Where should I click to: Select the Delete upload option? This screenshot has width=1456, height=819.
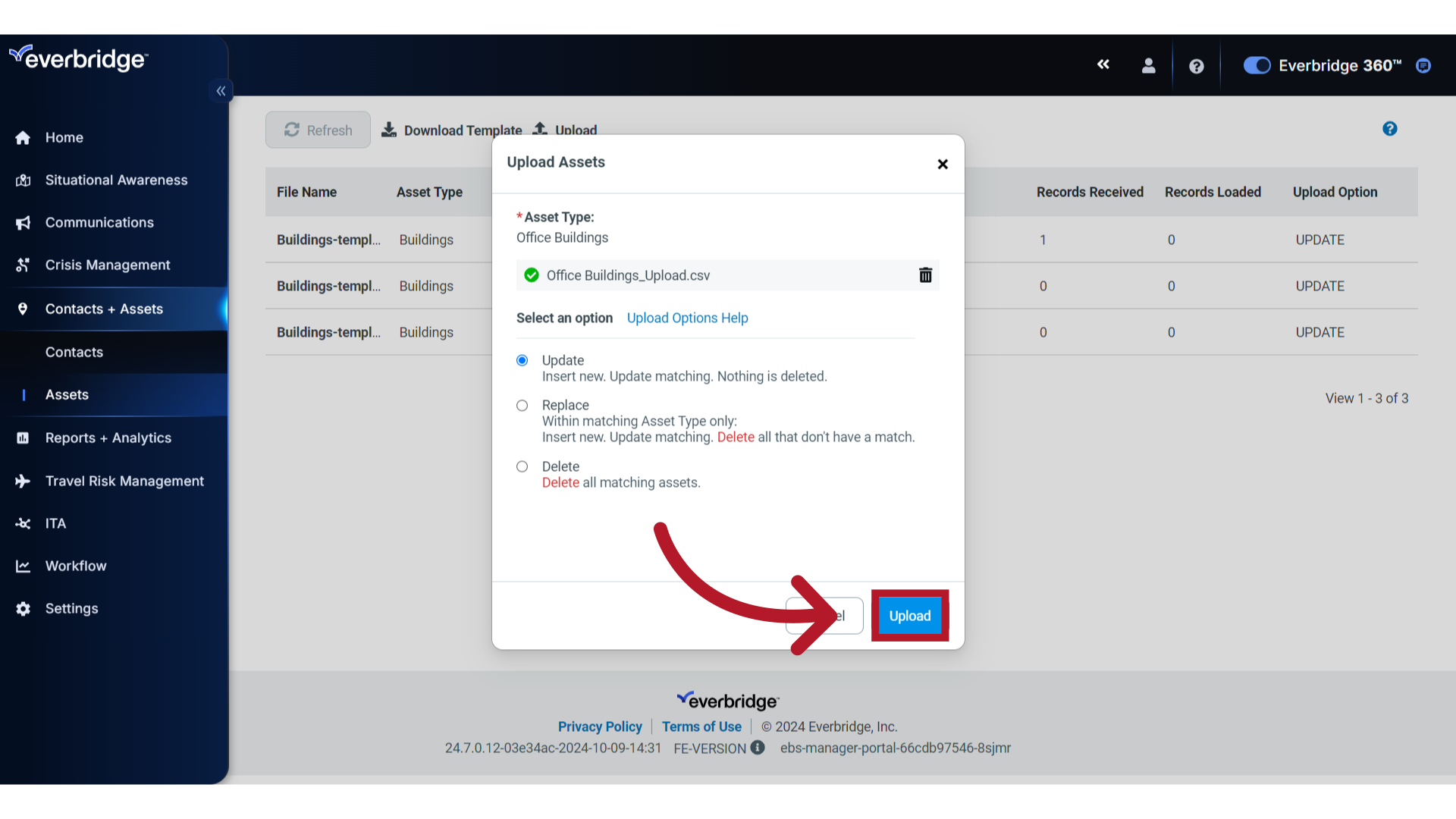522,466
